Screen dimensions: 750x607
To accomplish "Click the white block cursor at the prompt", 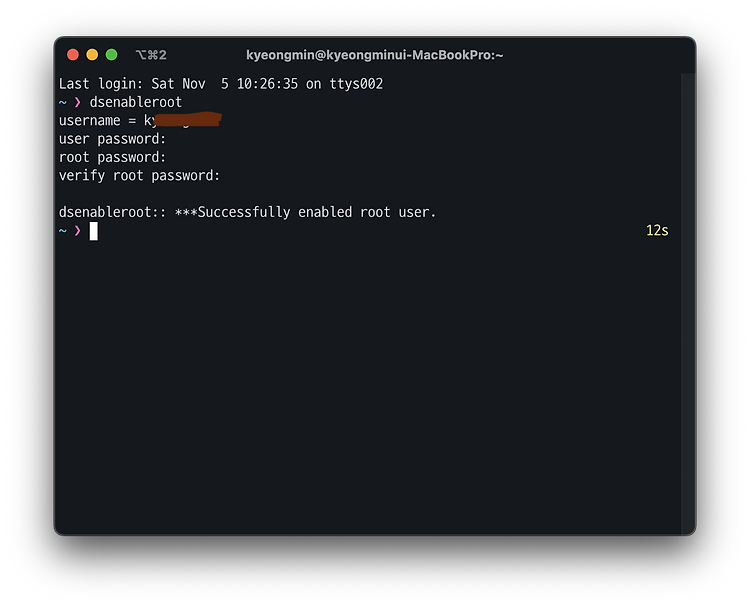I will tap(94, 231).
